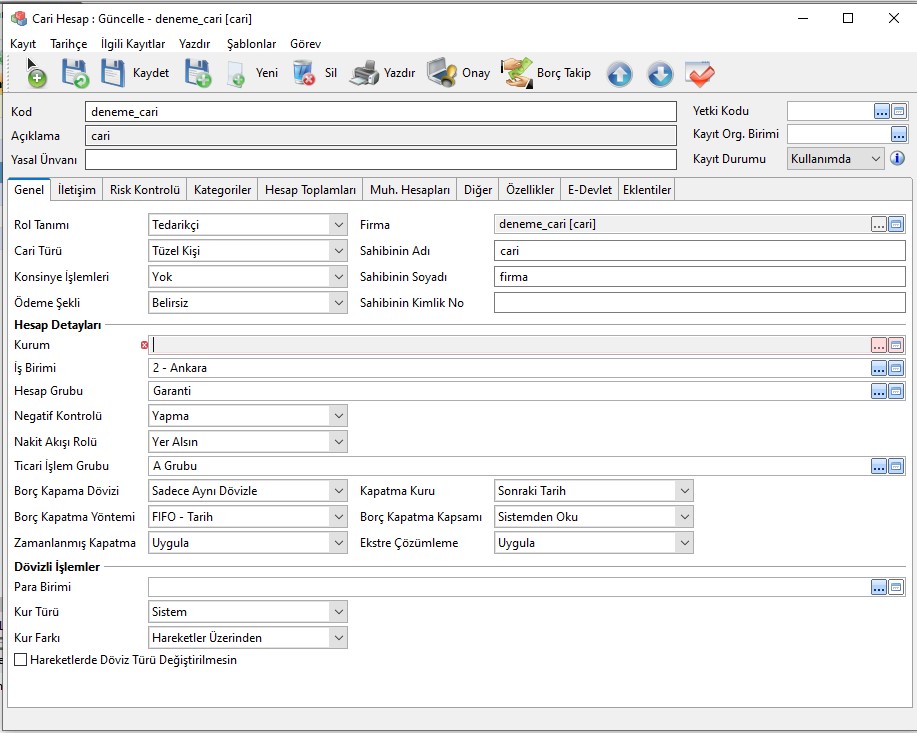The image size is (917, 733).
Task: Click the Onay approval icon
Action: click(442, 73)
